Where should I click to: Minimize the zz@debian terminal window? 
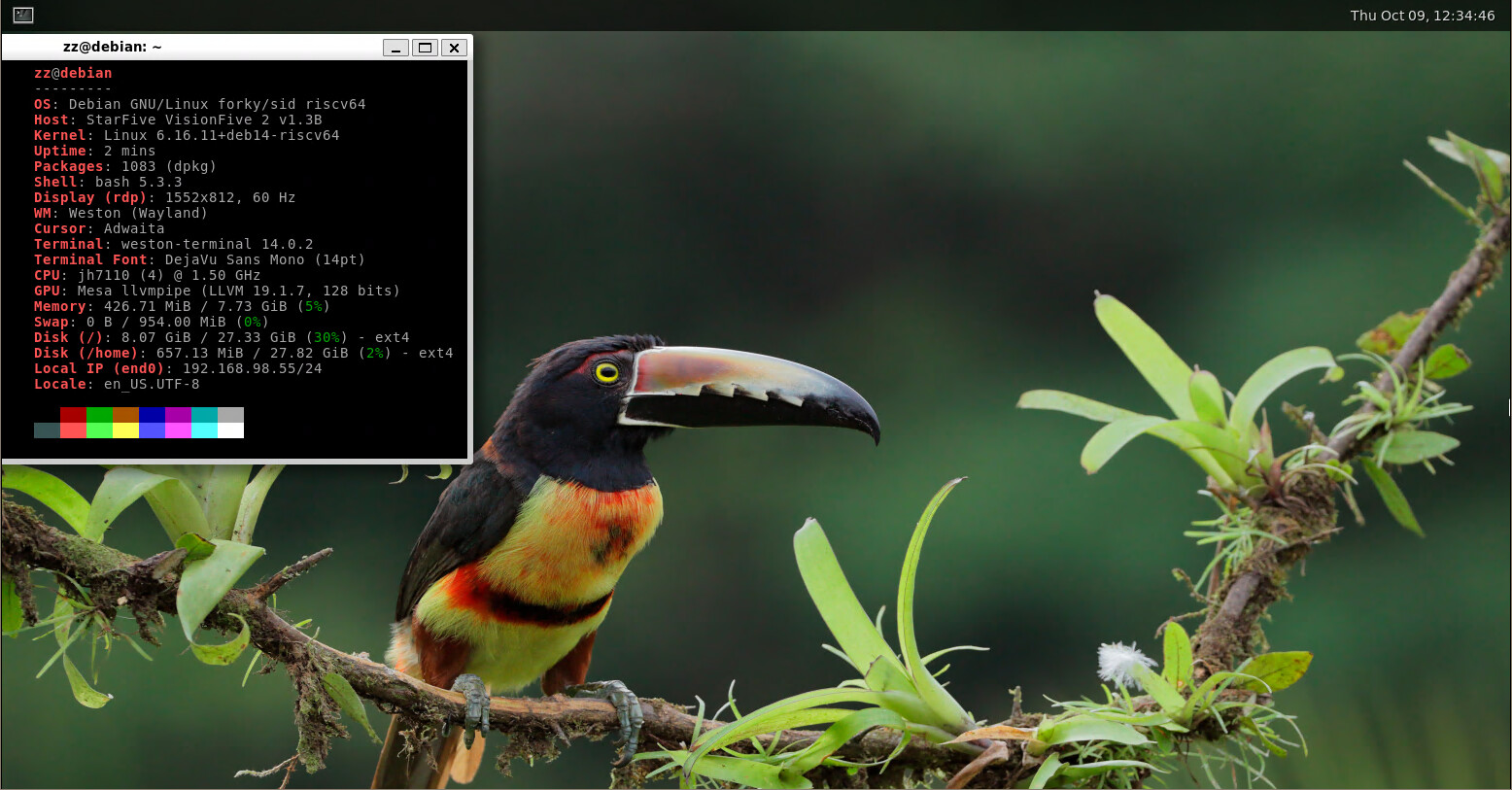pyautogui.click(x=395, y=48)
